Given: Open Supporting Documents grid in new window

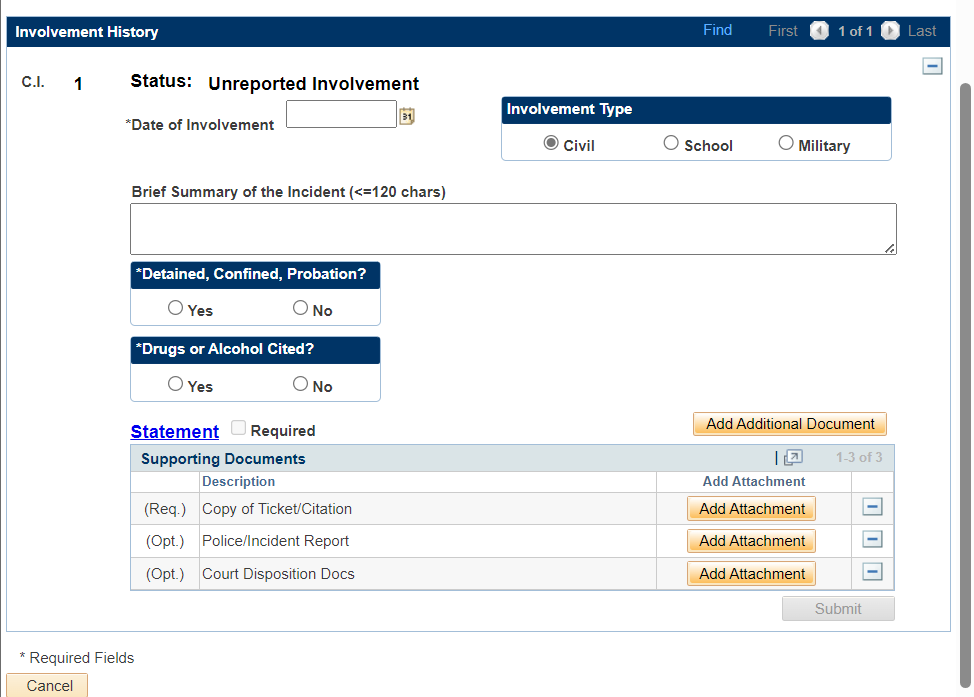Looking at the screenshot, I should (793, 458).
